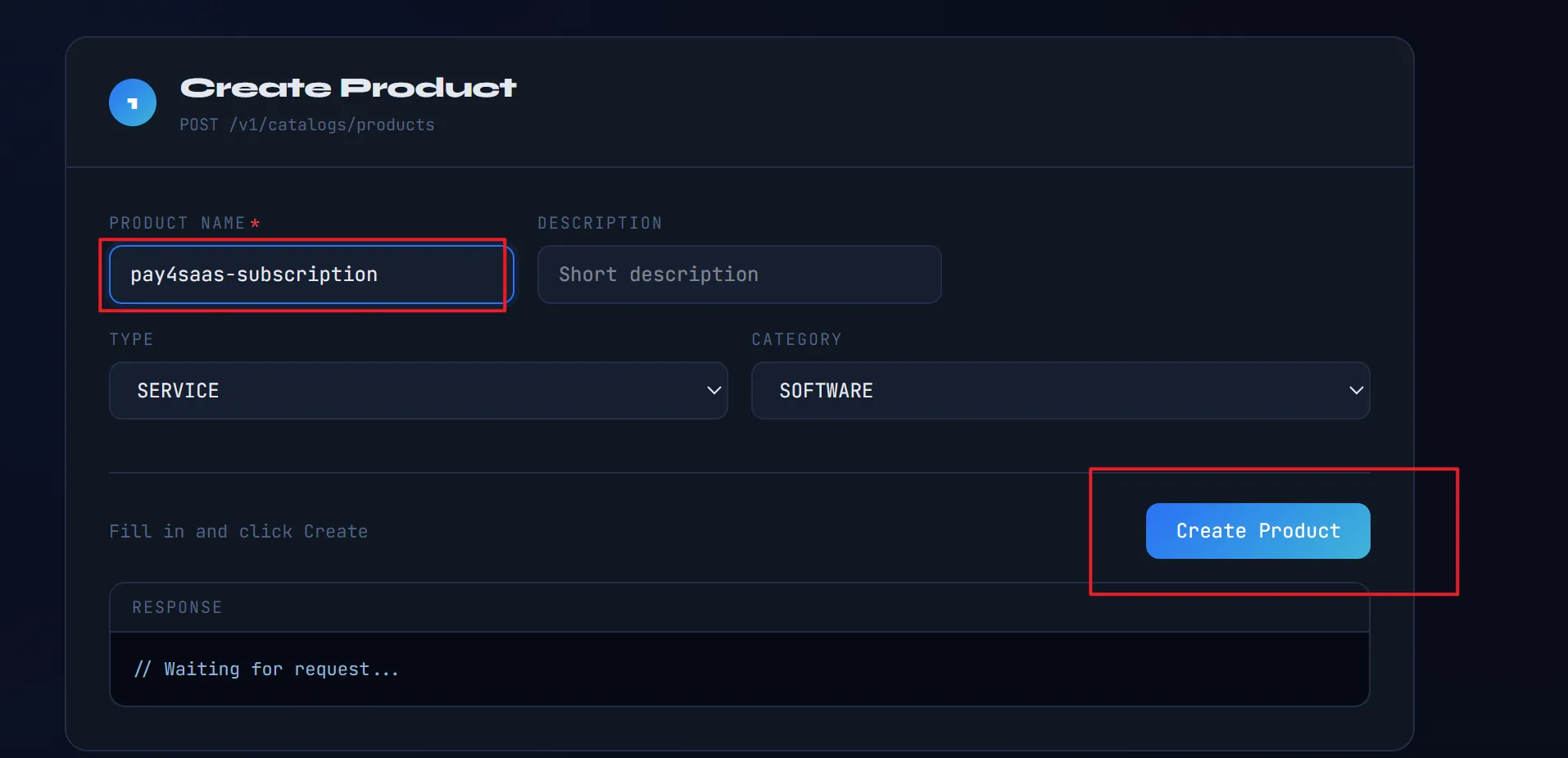Viewport: 1568px width, 758px height.
Task: Click the DESCRIPTION field label
Action: (600, 223)
